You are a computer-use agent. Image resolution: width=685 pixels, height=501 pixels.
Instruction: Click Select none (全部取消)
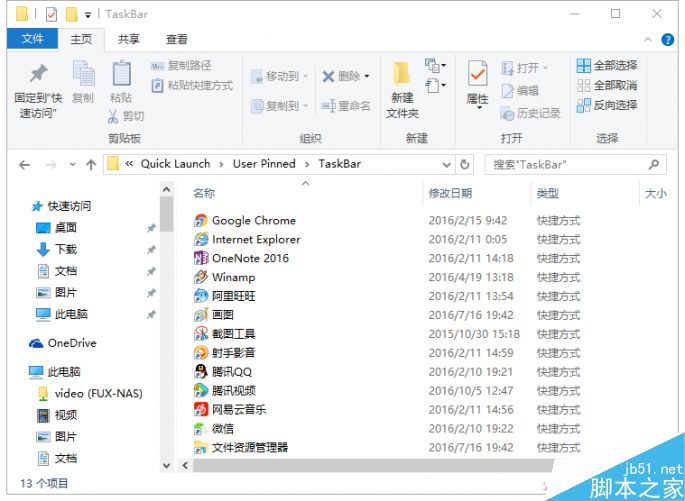point(606,85)
